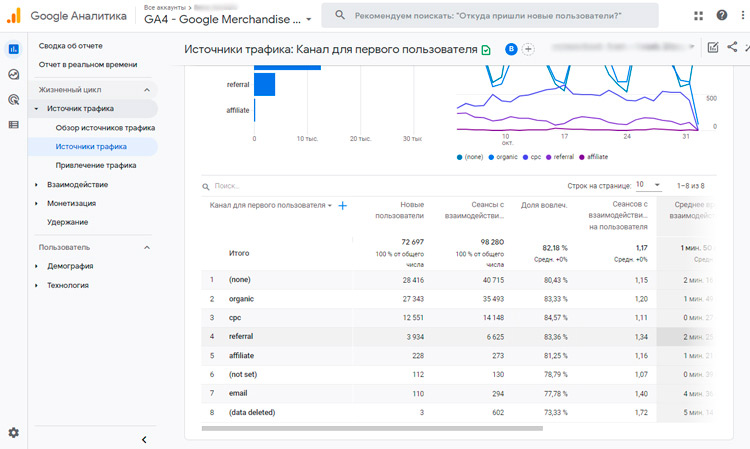Open Обзор источников трафика report
Viewport: 750px width, 449px height.
coord(105,128)
